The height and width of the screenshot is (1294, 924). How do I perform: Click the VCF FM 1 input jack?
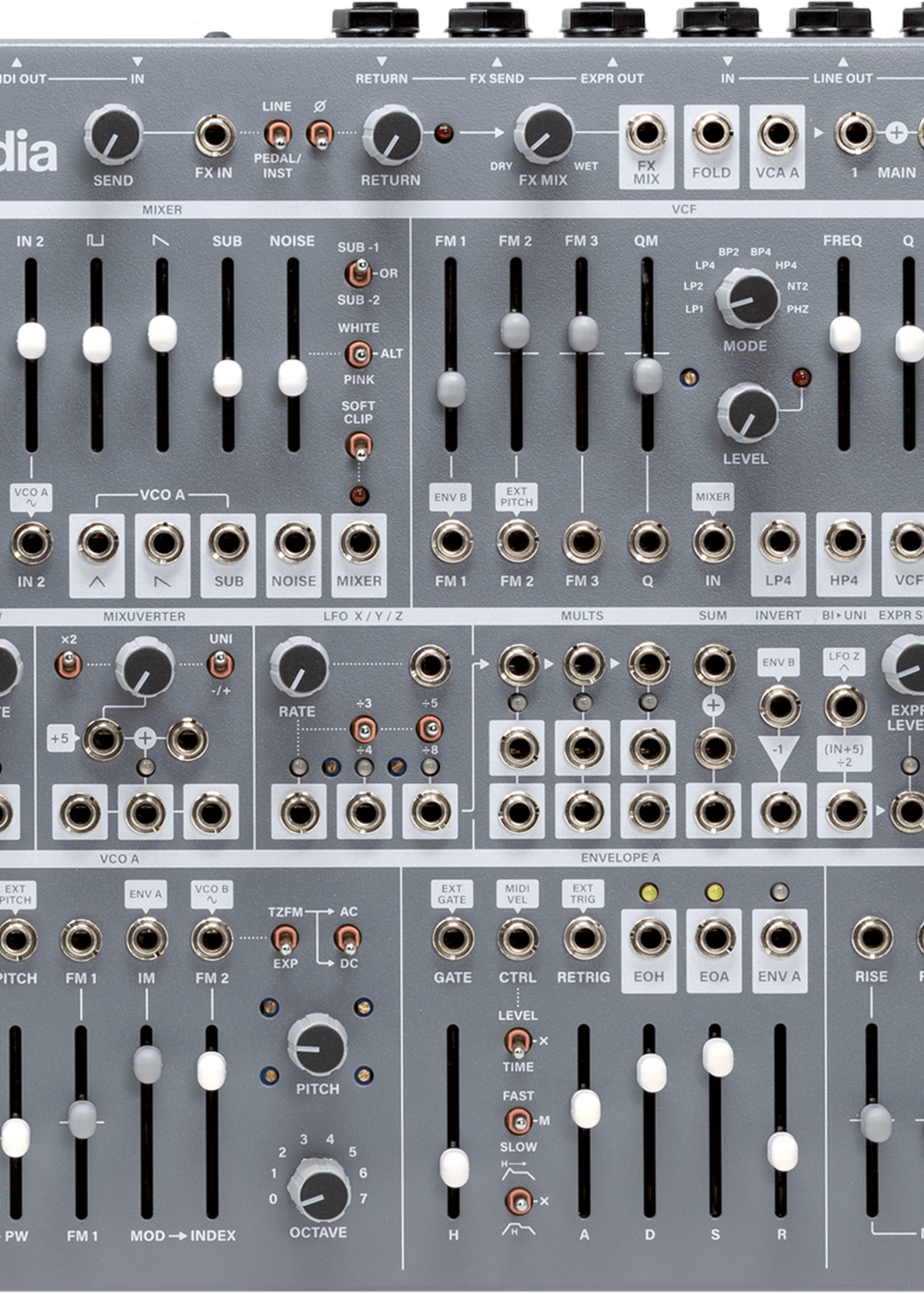[x=452, y=541]
